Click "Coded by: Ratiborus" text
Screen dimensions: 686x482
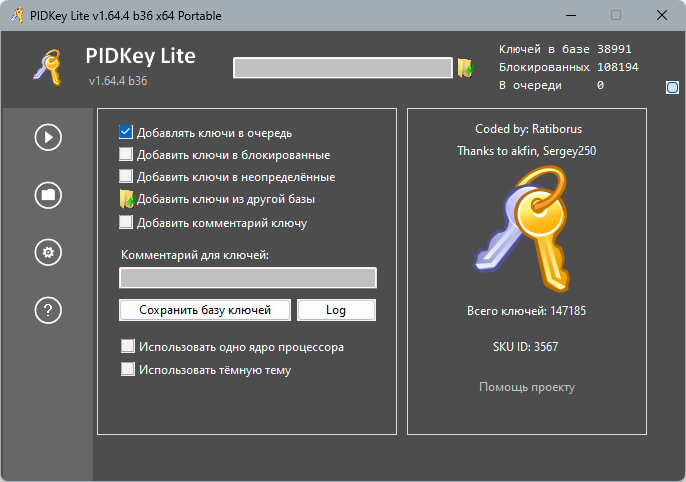coord(528,129)
